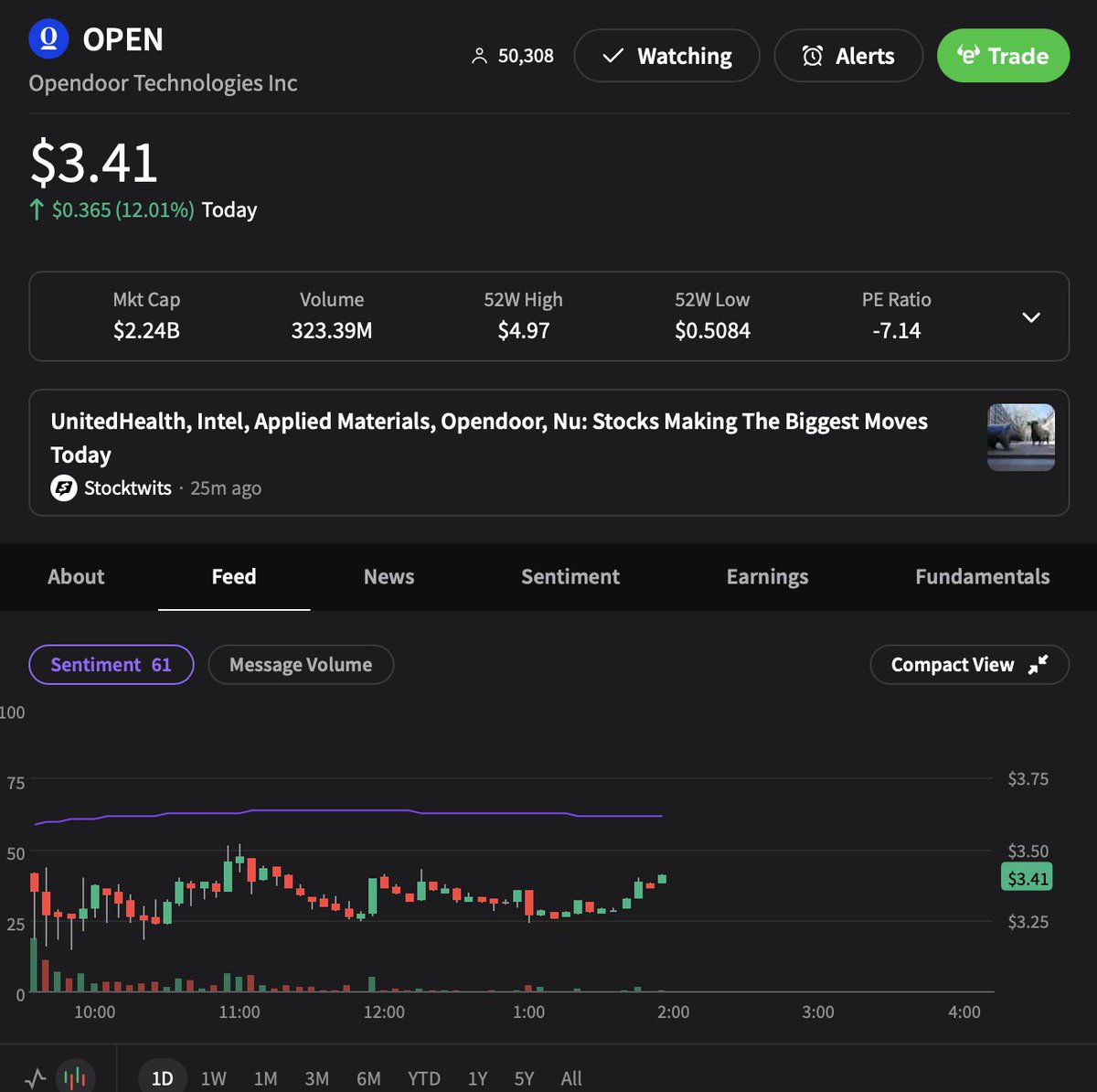Choose the 1W time range
The image size is (1097, 1092).
(213, 1078)
